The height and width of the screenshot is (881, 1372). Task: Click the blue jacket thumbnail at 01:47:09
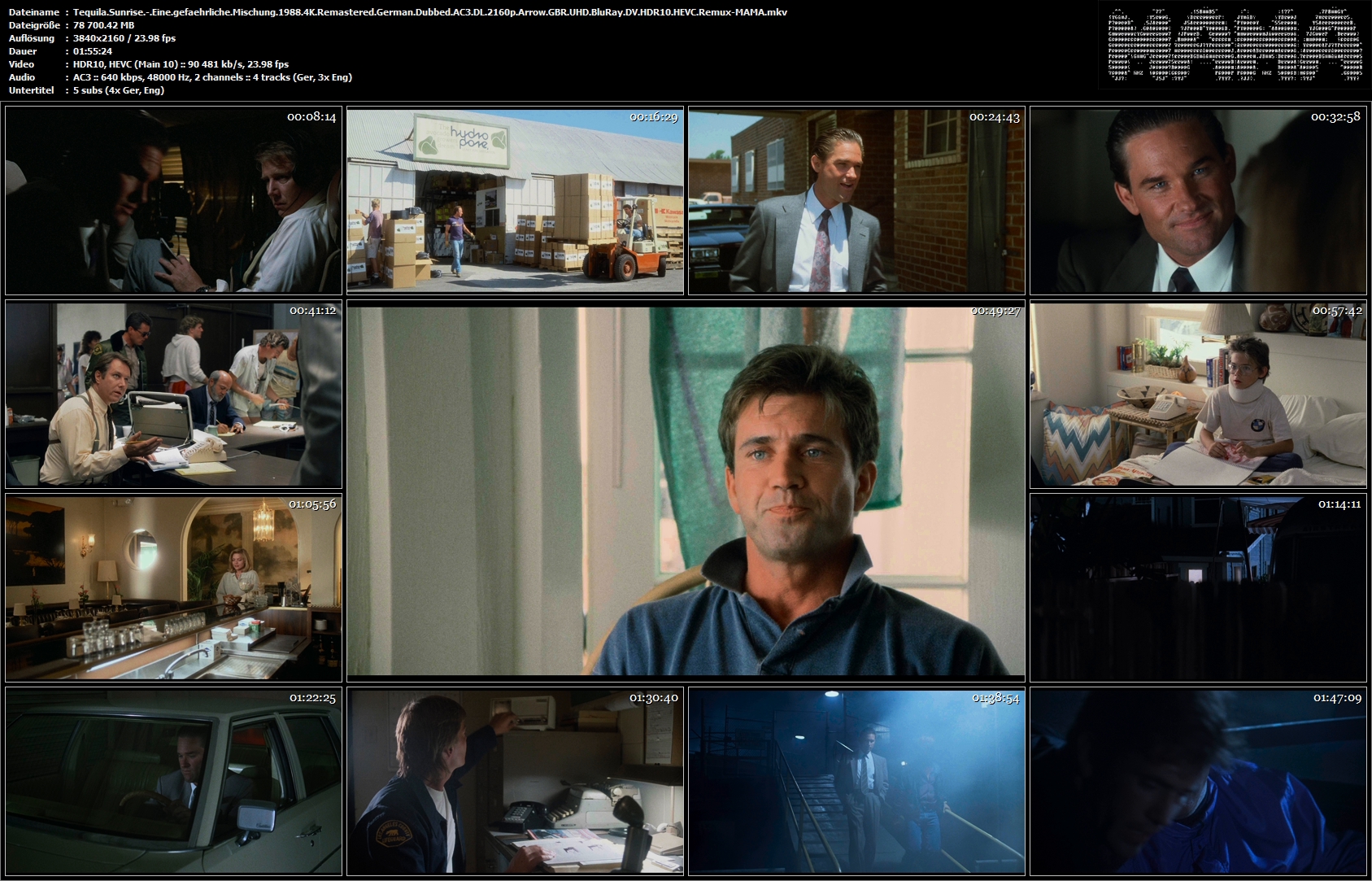click(x=1198, y=781)
